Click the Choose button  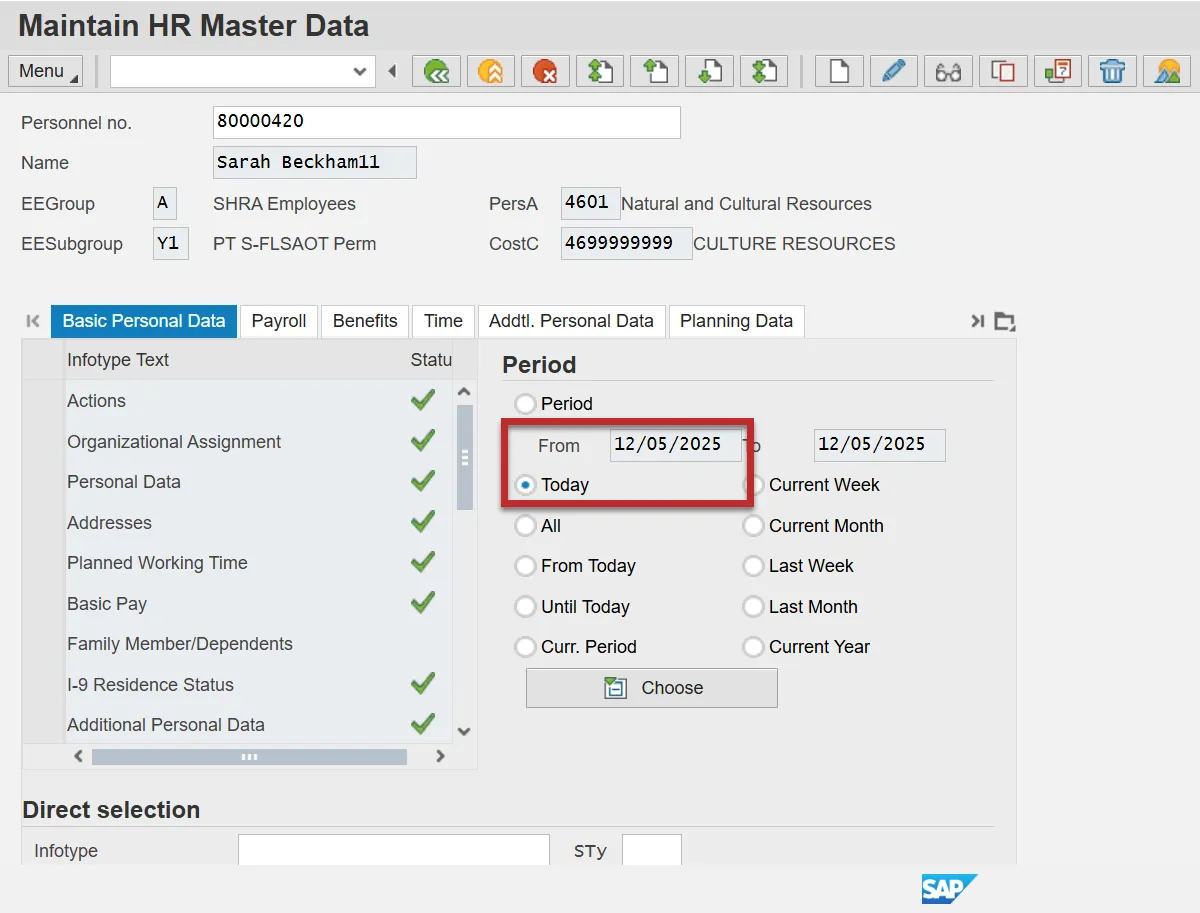pos(651,688)
